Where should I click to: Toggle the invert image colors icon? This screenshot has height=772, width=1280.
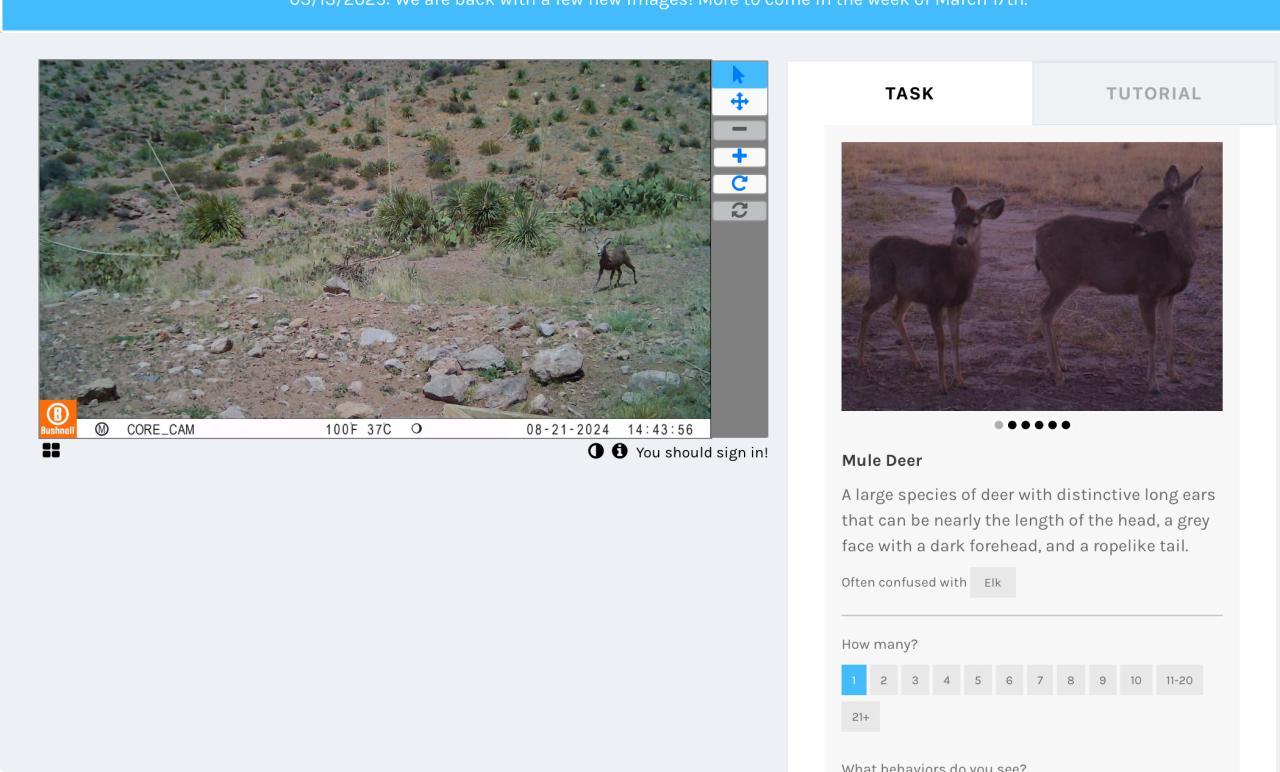click(596, 452)
